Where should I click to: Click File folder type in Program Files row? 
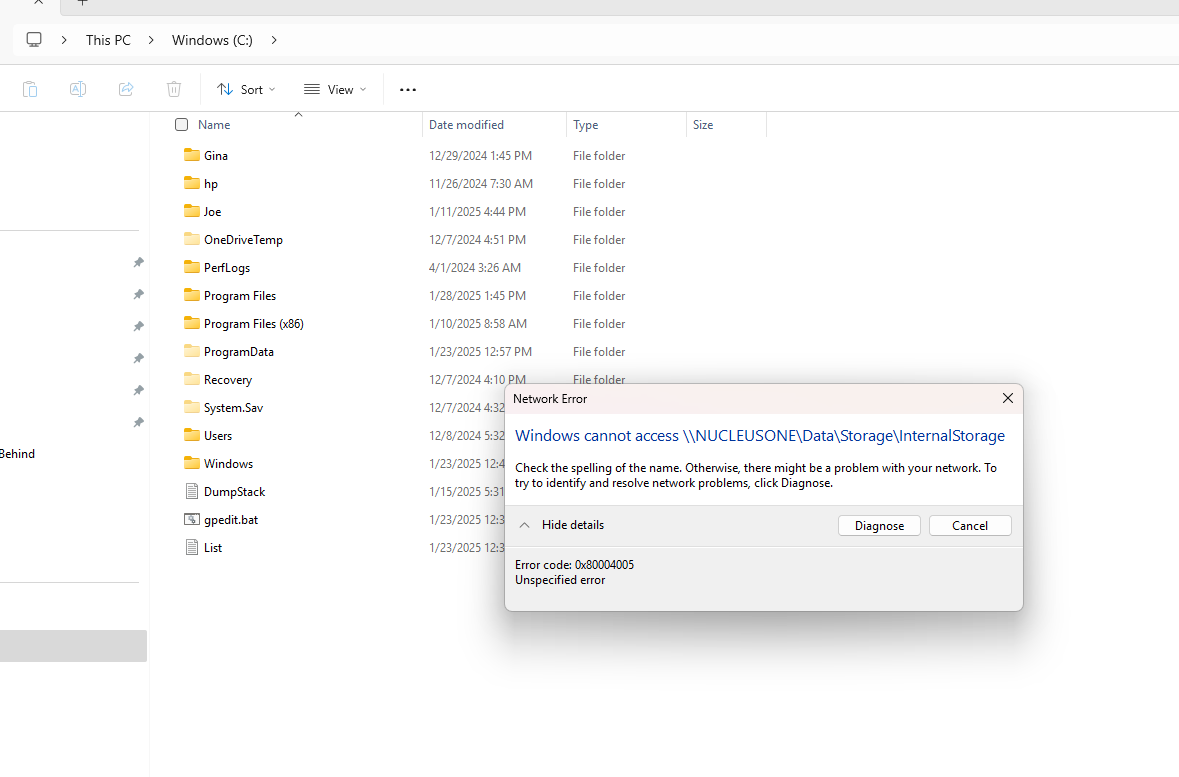(x=599, y=296)
